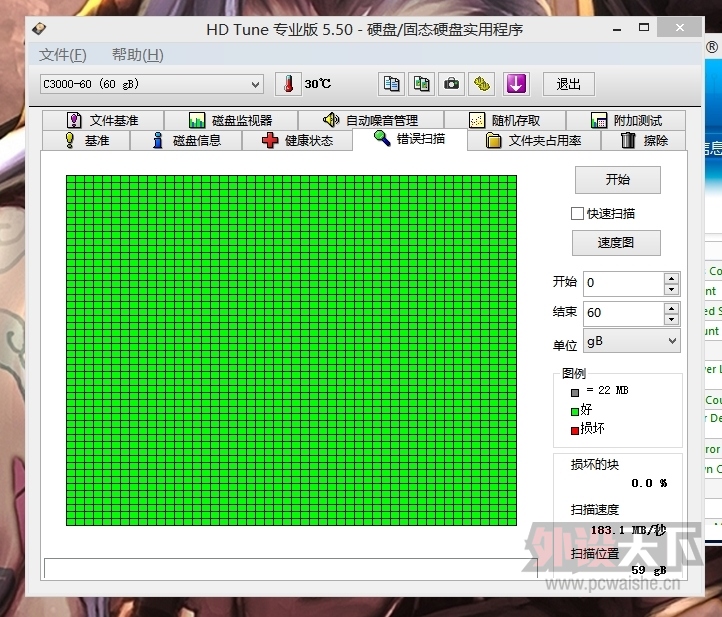Click the 0.0 % damaged blocks value

click(x=649, y=483)
